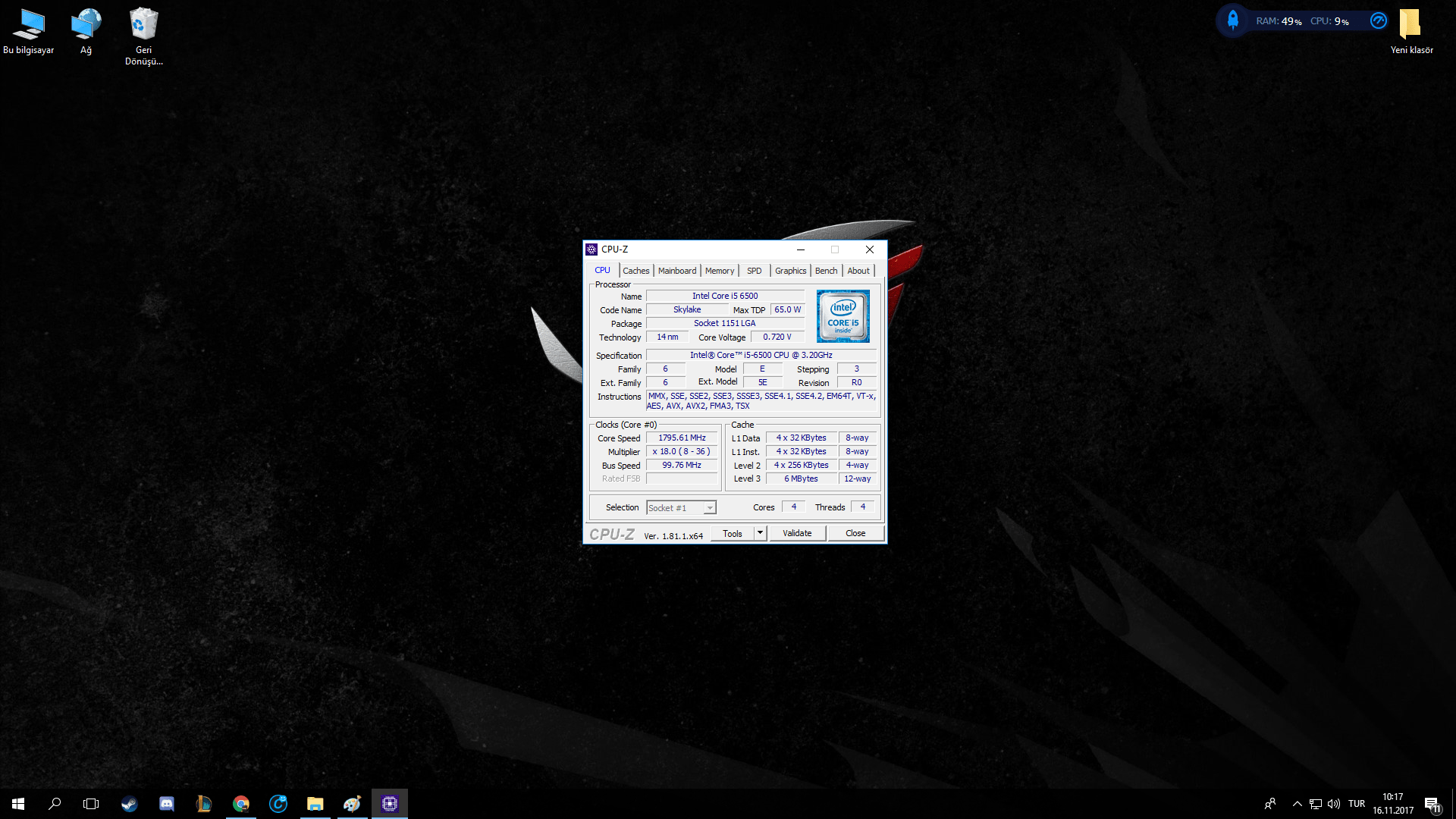Click the Intel Core i5 logo
Image resolution: width=1456 pixels, height=819 pixels.
point(843,316)
